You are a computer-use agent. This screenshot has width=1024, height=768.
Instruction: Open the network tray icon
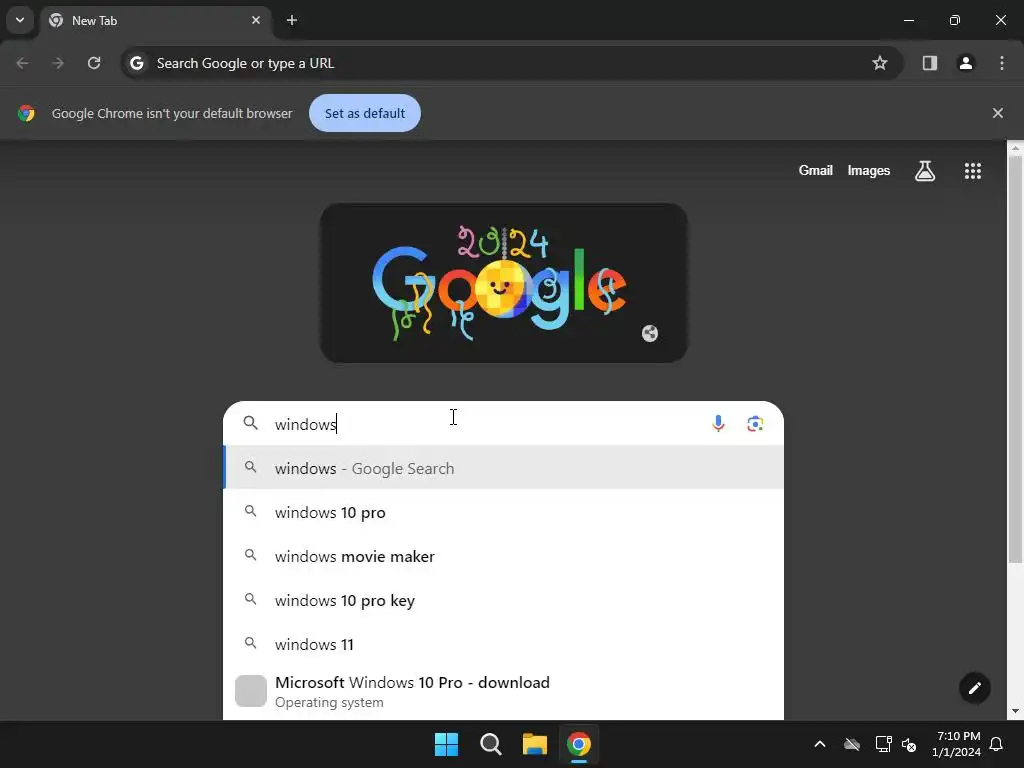(x=883, y=744)
